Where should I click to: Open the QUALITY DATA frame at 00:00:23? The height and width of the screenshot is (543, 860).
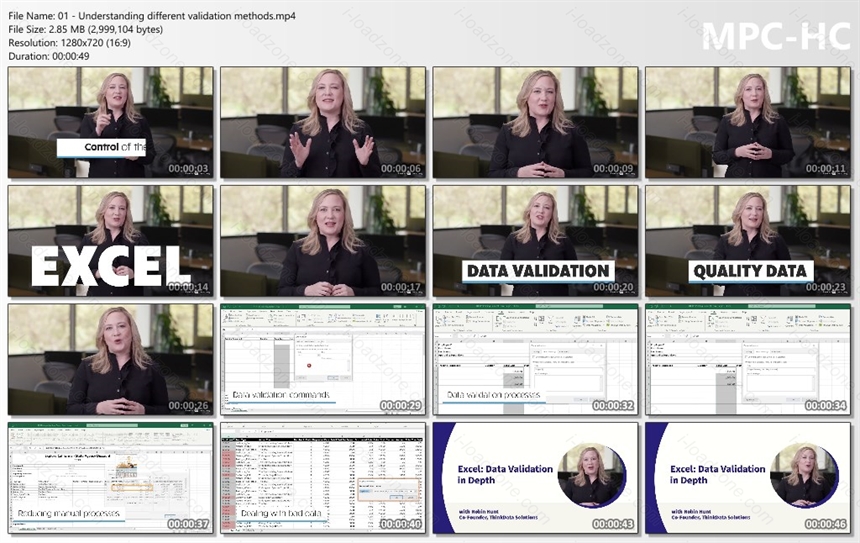pyautogui.click(x=748, y=241)
